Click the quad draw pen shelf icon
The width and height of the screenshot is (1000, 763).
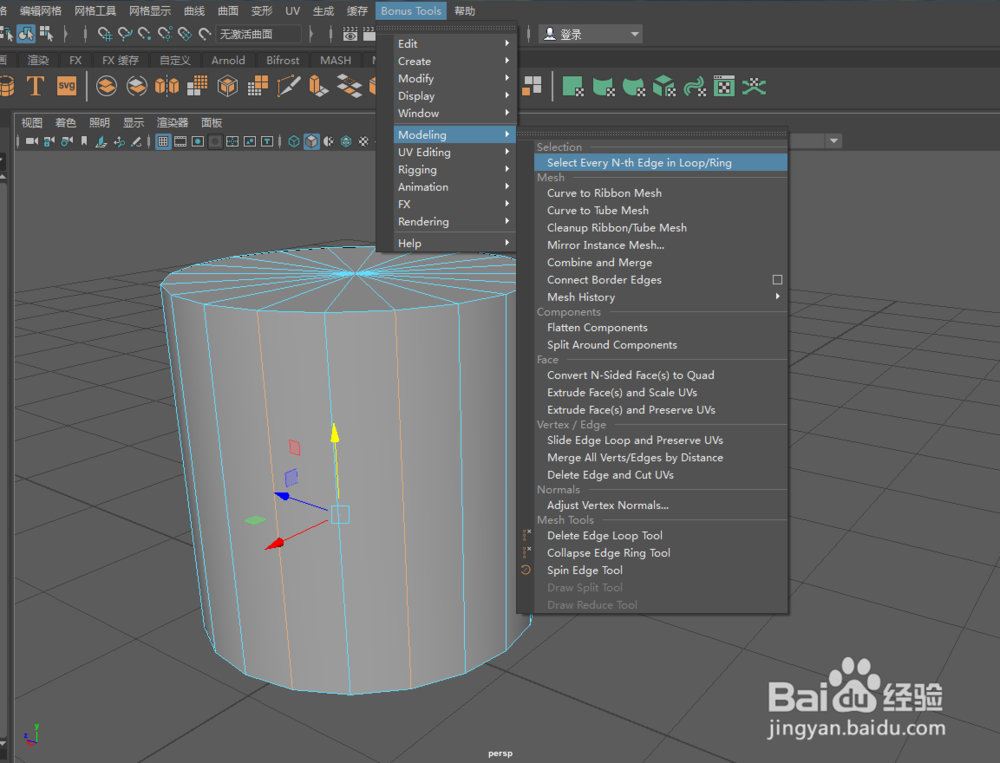(x=288, y=85)
